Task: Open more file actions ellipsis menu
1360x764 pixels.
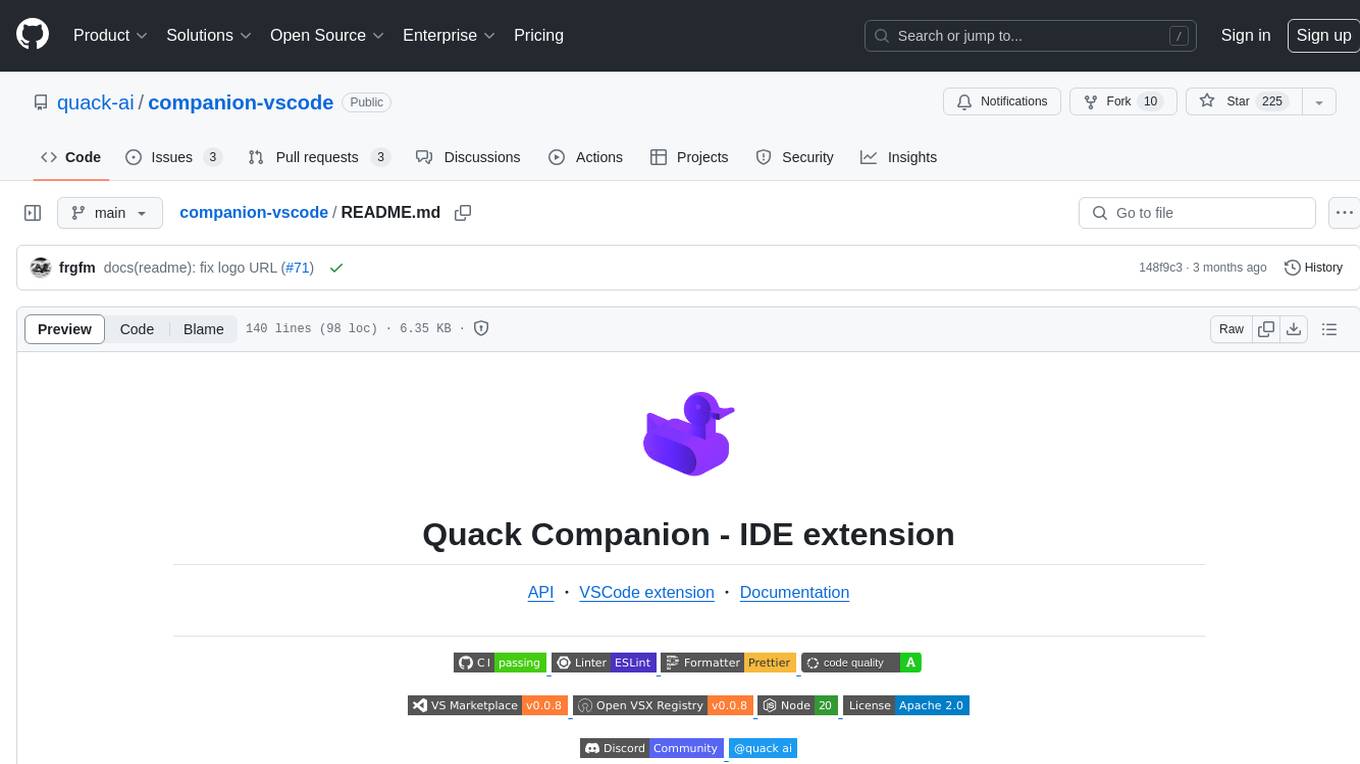Action: coord(1344,213)
